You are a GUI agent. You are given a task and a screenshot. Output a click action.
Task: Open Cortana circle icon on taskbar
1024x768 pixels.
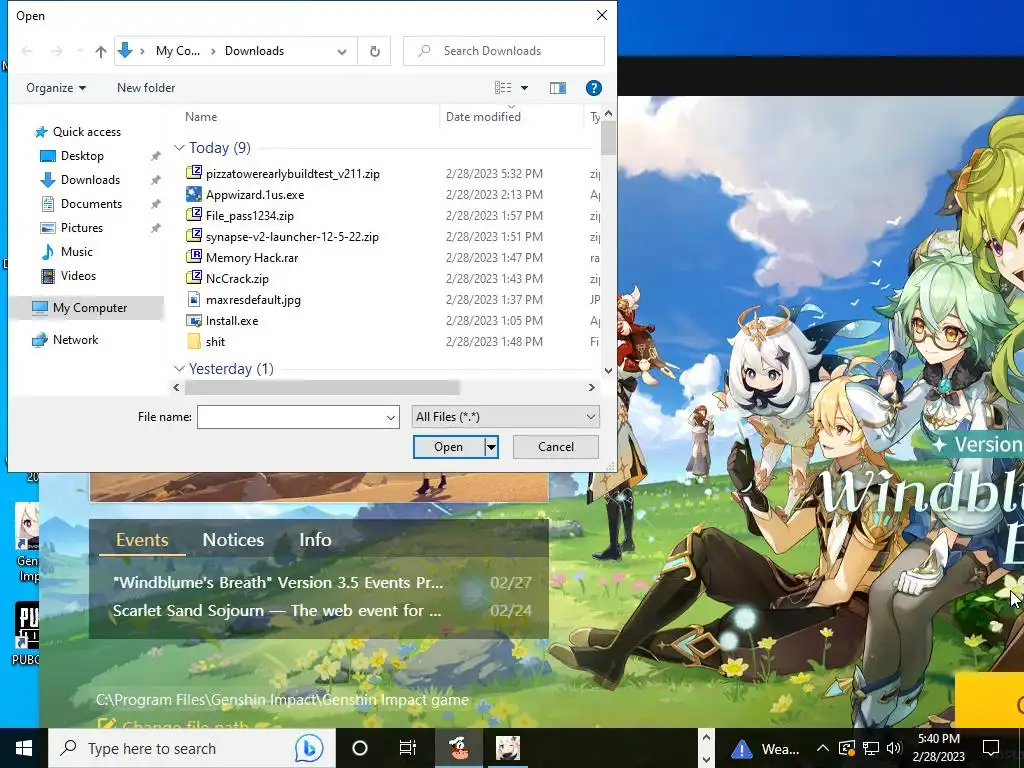(x=360, y=748)
